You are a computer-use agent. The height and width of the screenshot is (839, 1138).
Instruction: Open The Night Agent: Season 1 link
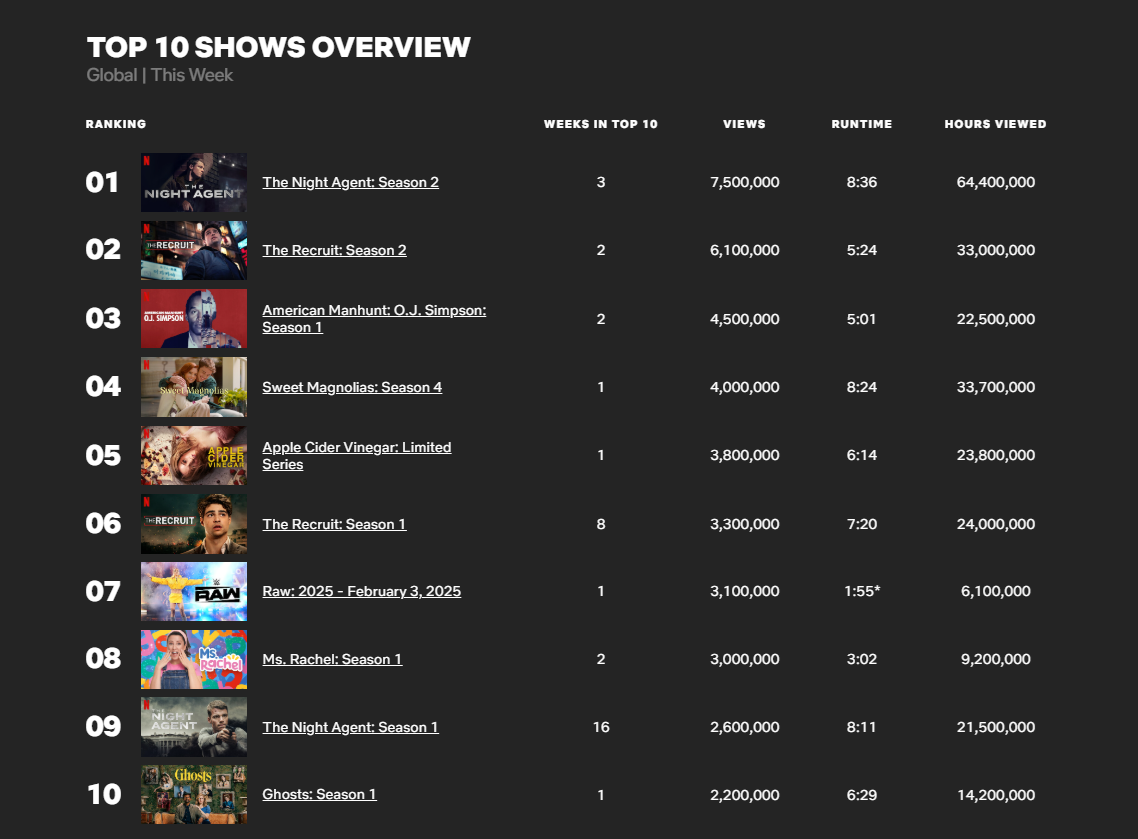coord(351,727)
